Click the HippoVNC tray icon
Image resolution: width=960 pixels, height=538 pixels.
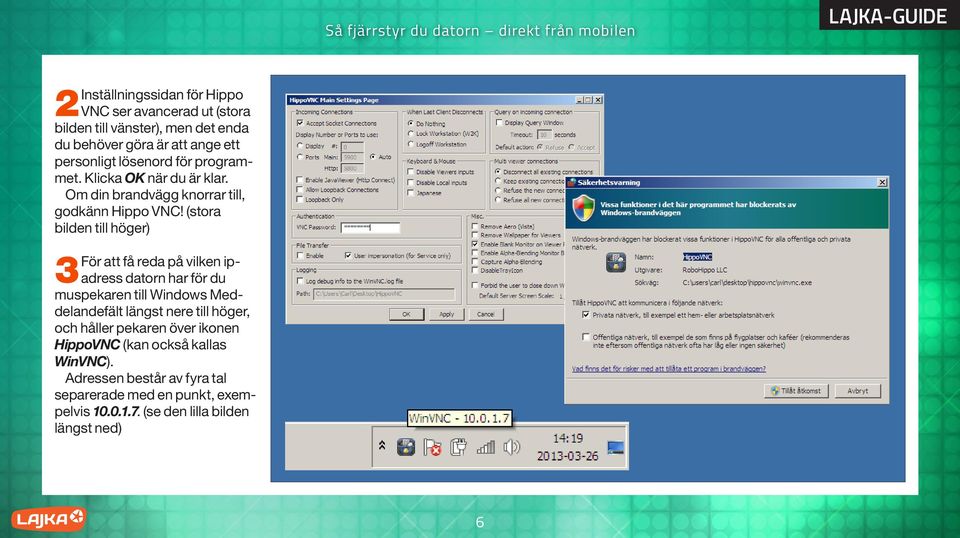click(x=405, y=447)
